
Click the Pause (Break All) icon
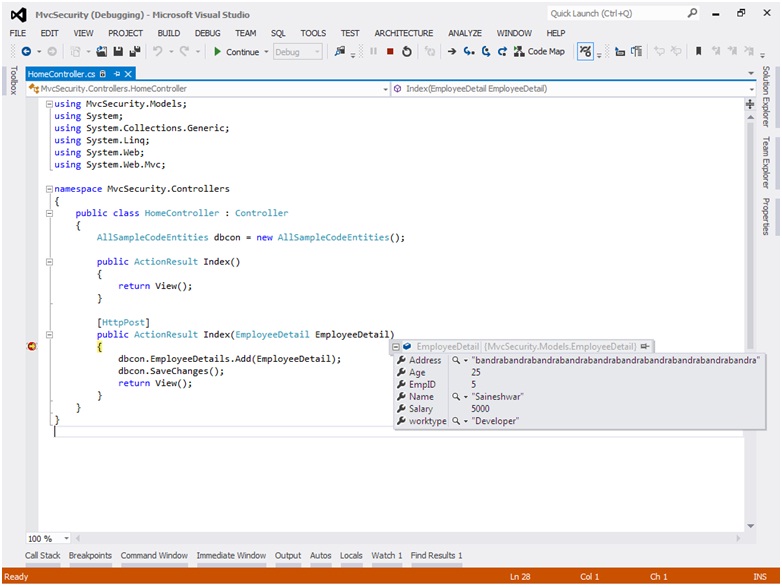(374, 51)
